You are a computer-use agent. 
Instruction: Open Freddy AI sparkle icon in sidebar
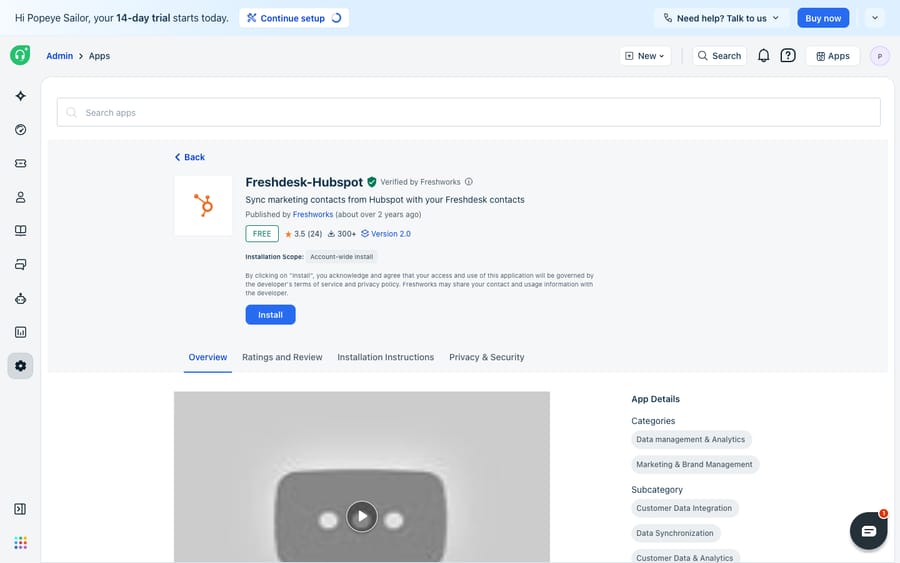point(21,96)
